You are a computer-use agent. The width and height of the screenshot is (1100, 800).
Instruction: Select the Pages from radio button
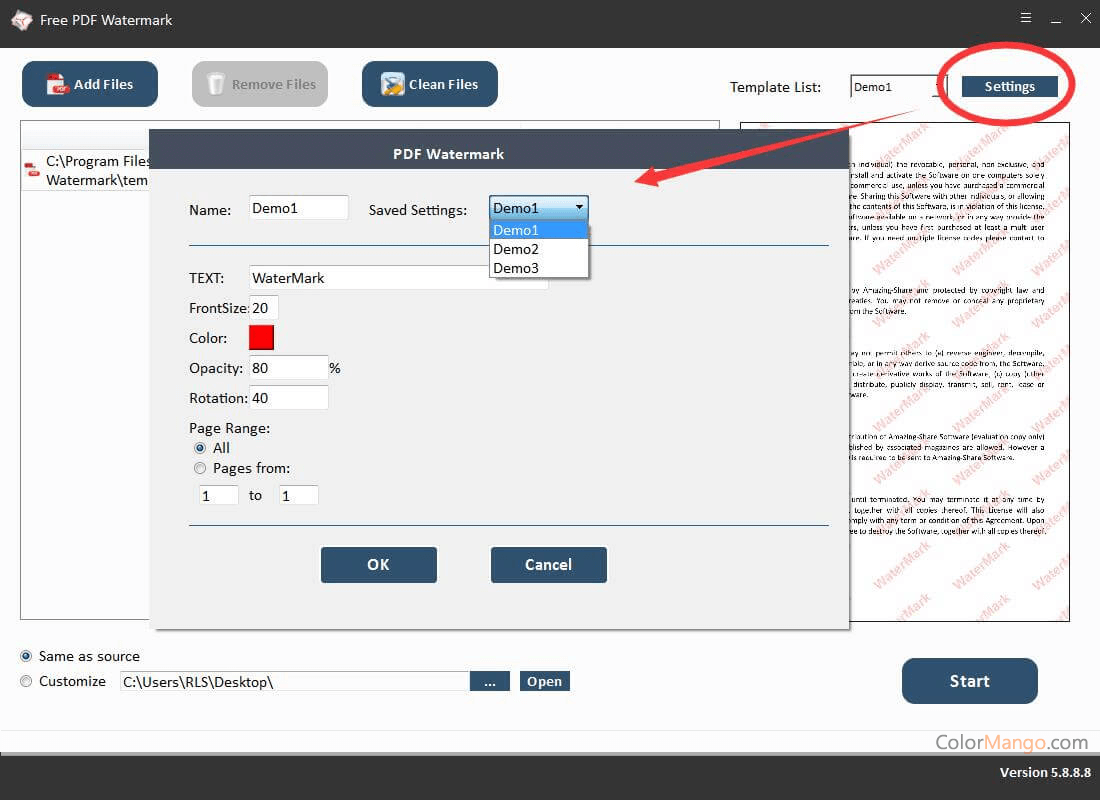tap(200, 468)
